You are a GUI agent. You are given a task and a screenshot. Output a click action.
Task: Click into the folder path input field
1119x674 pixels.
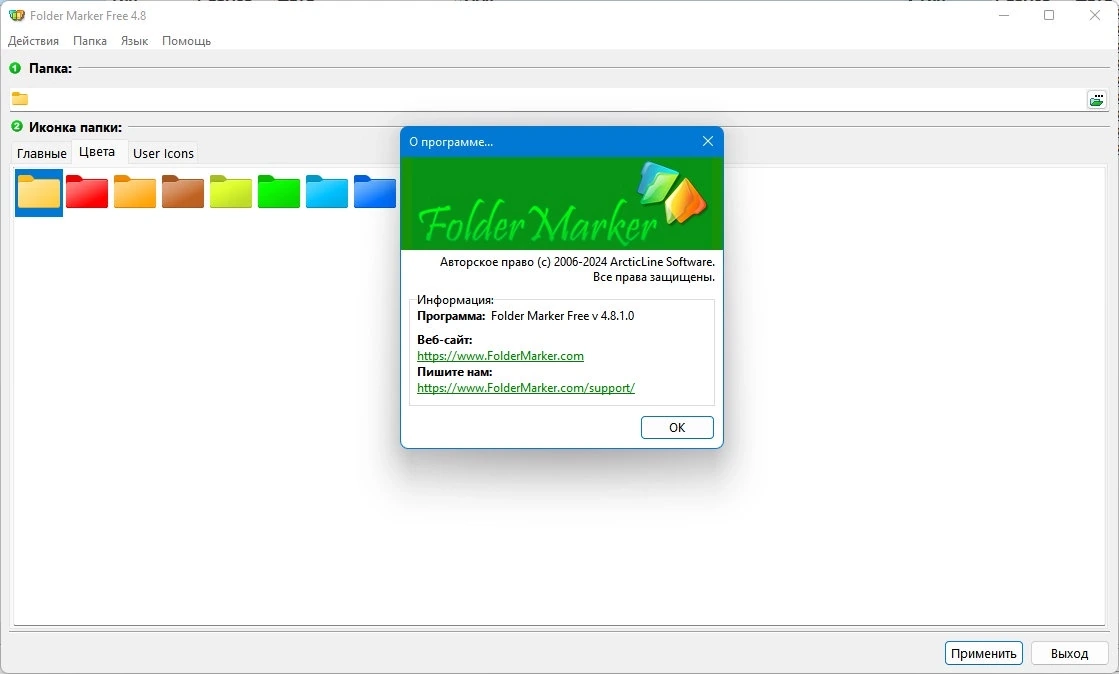[x=557, y=99]
